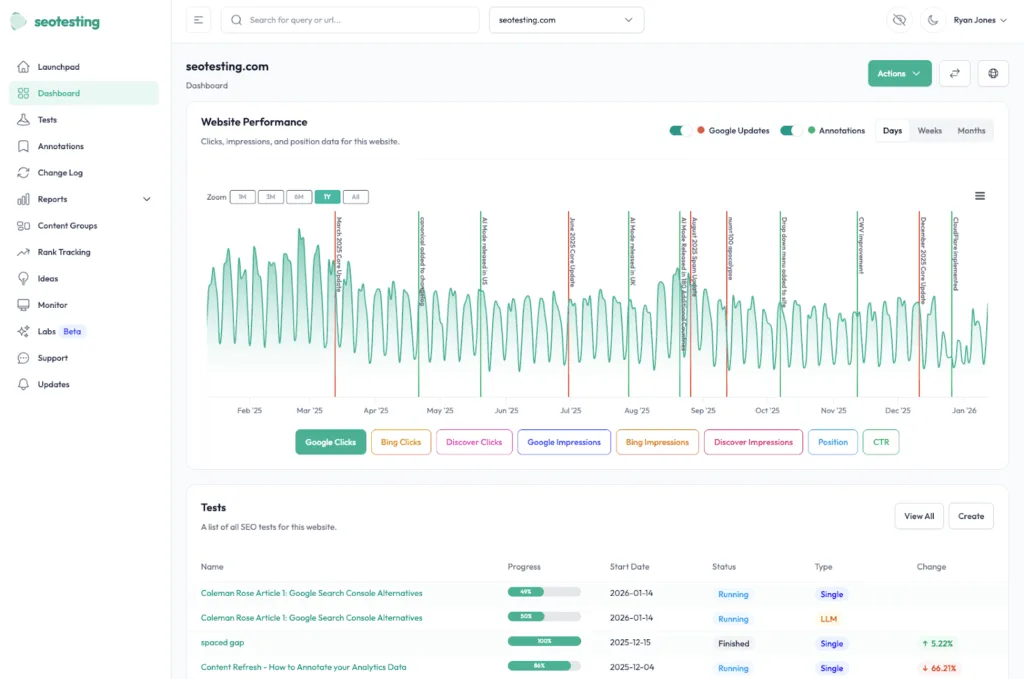Viewport: 1024px width, 679px height.
Task: Select the Tests beaker icon in sidebar
Action: [x=22, y=119]
